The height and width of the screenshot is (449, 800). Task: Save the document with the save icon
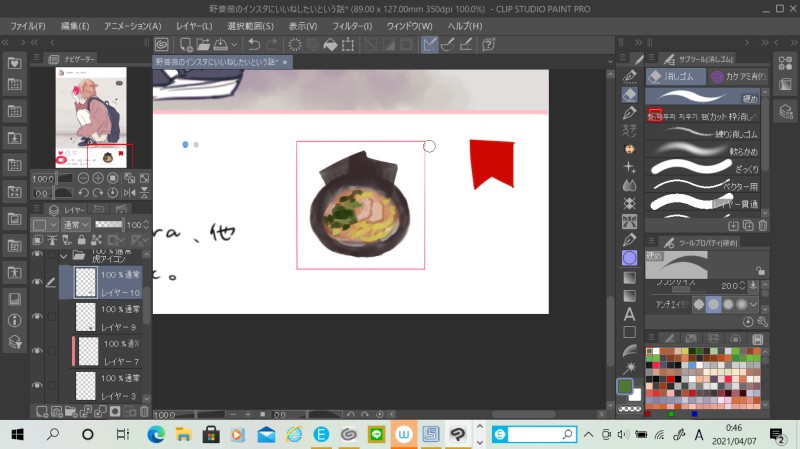[220, 45]
